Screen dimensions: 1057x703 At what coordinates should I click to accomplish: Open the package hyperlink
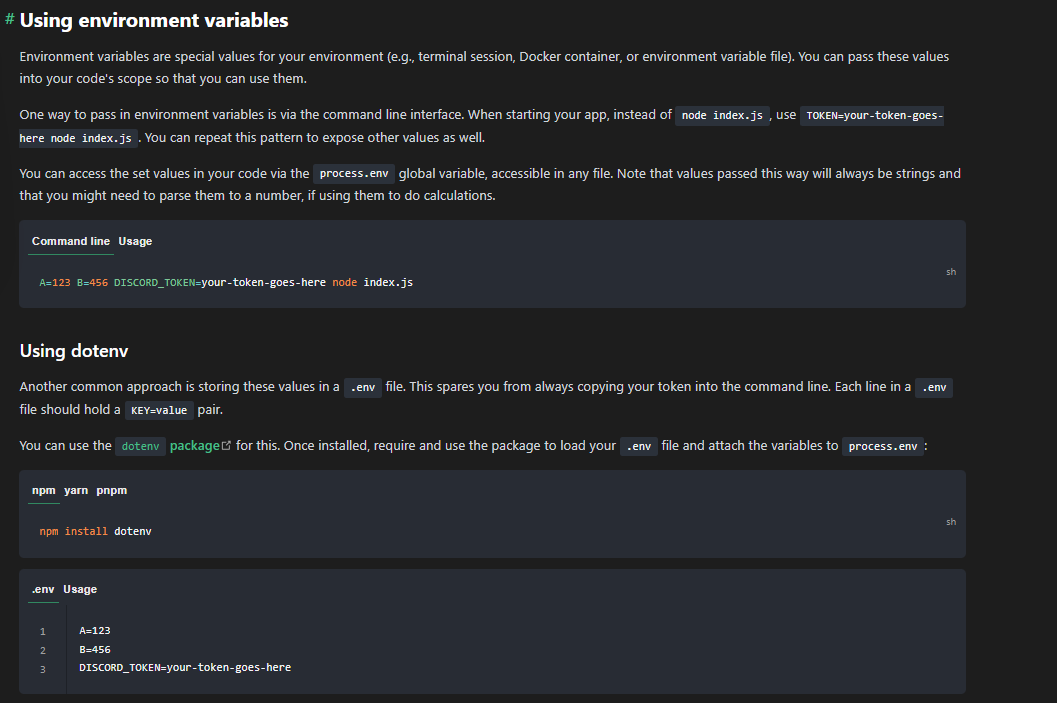pyautogui.click(x=195, y=444)
